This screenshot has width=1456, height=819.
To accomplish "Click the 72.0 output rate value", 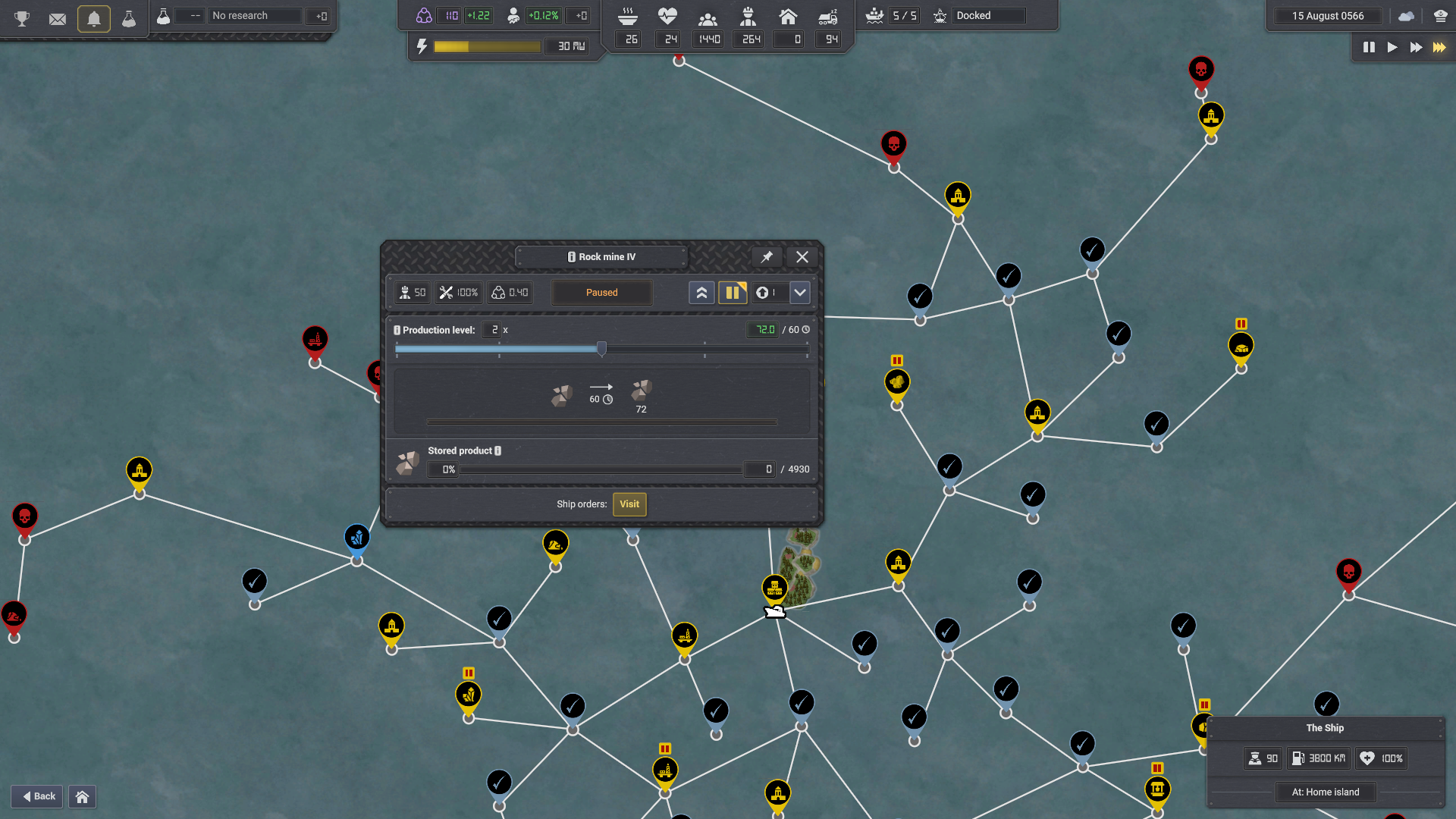I will [x=763, y=330].
